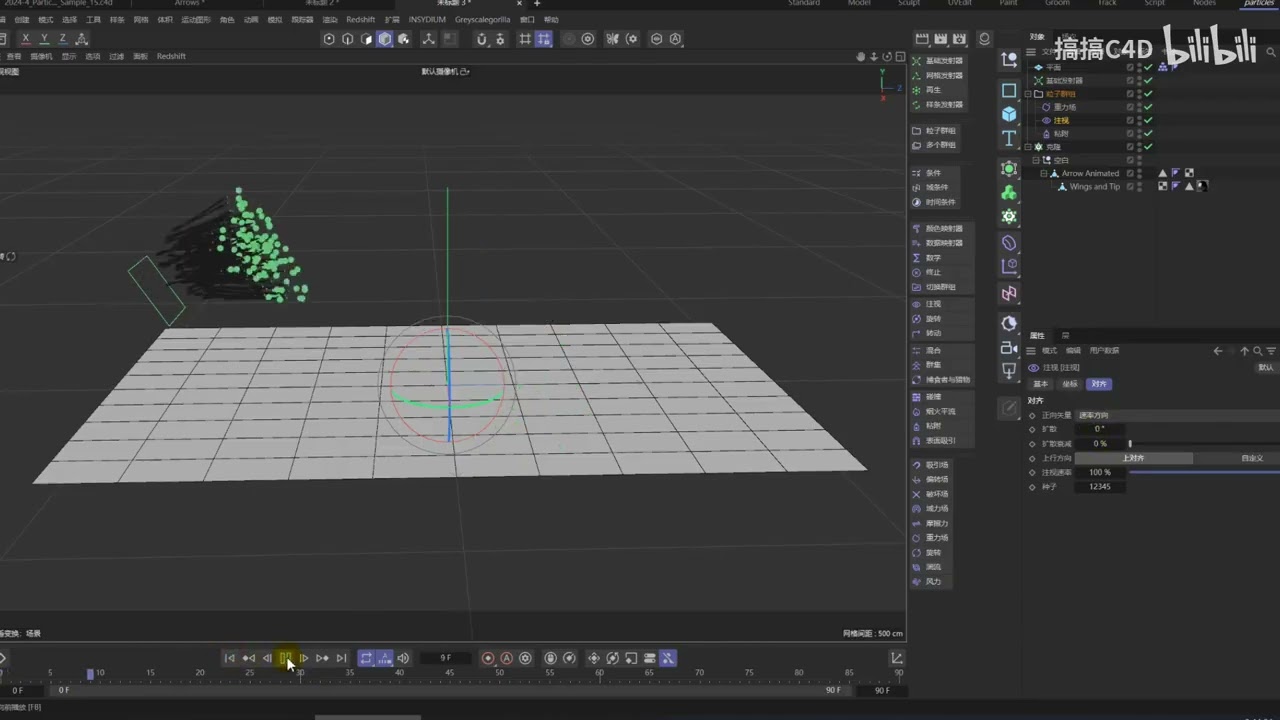Toggle enable checkmark for 基础发射器 object
This screenshot has width=1280, height=720.
[1148, 80]
